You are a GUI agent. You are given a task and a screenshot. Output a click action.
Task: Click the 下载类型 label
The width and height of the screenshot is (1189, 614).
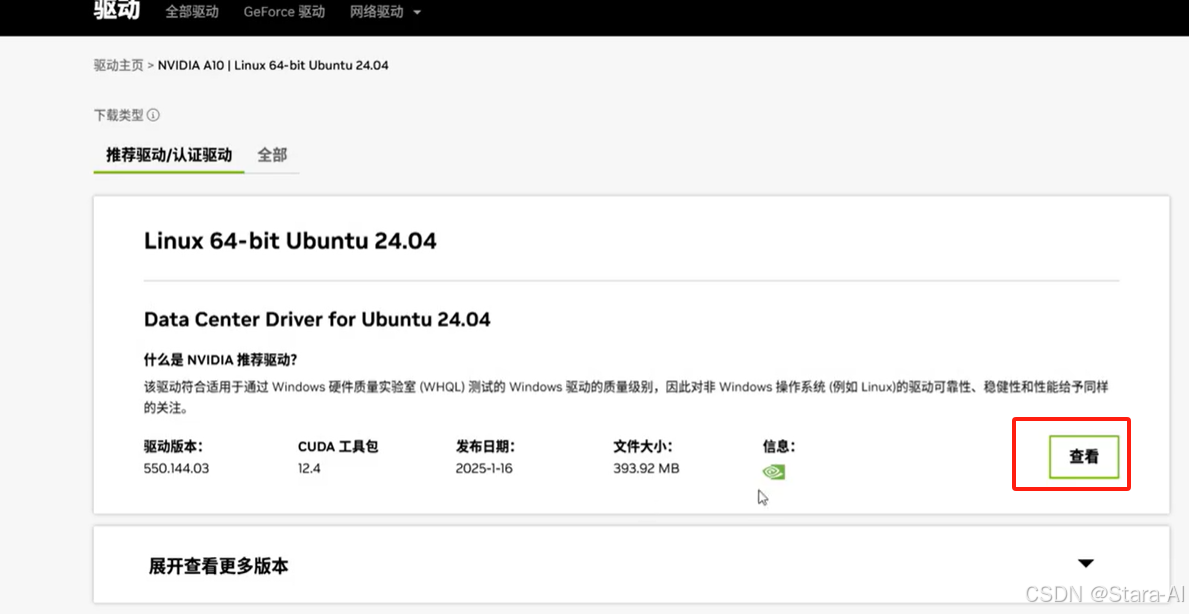click(118, 115)
